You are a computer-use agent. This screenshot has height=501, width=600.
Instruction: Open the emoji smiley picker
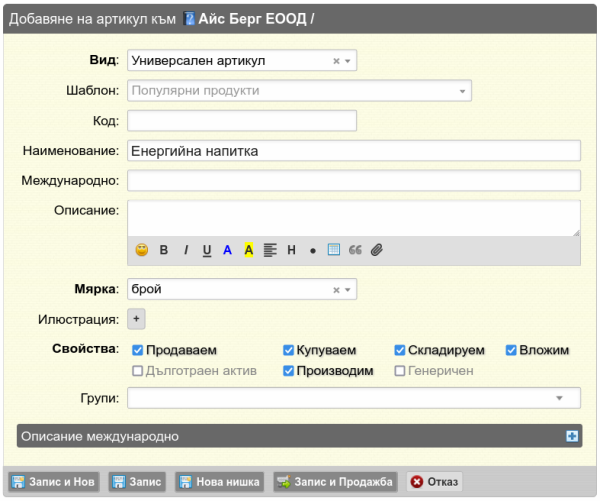pos(142,250)
